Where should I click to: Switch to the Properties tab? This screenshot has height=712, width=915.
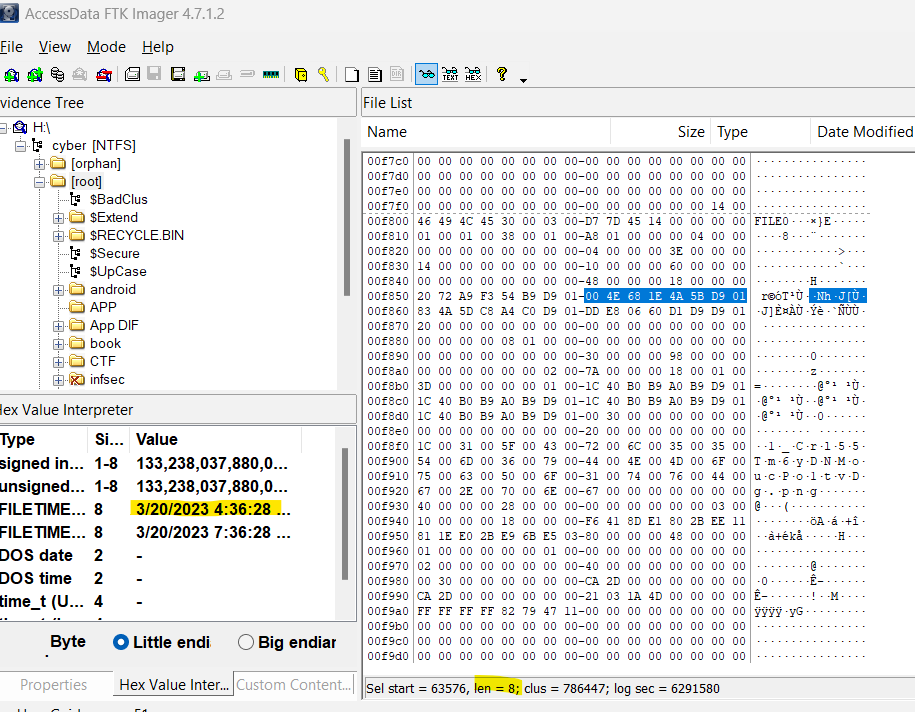pos(54,685)
